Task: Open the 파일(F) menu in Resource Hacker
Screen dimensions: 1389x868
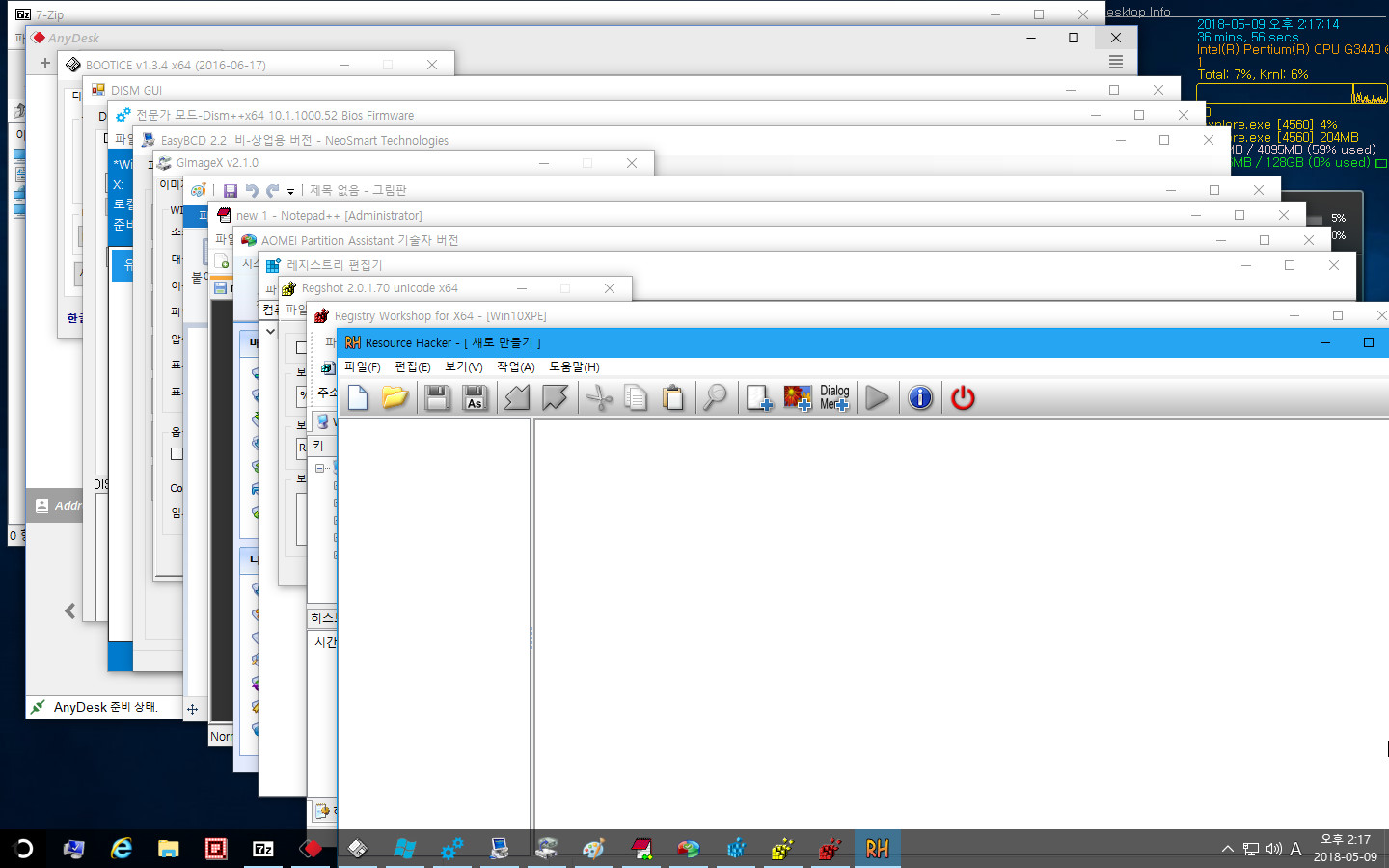Action: [363, 367]
